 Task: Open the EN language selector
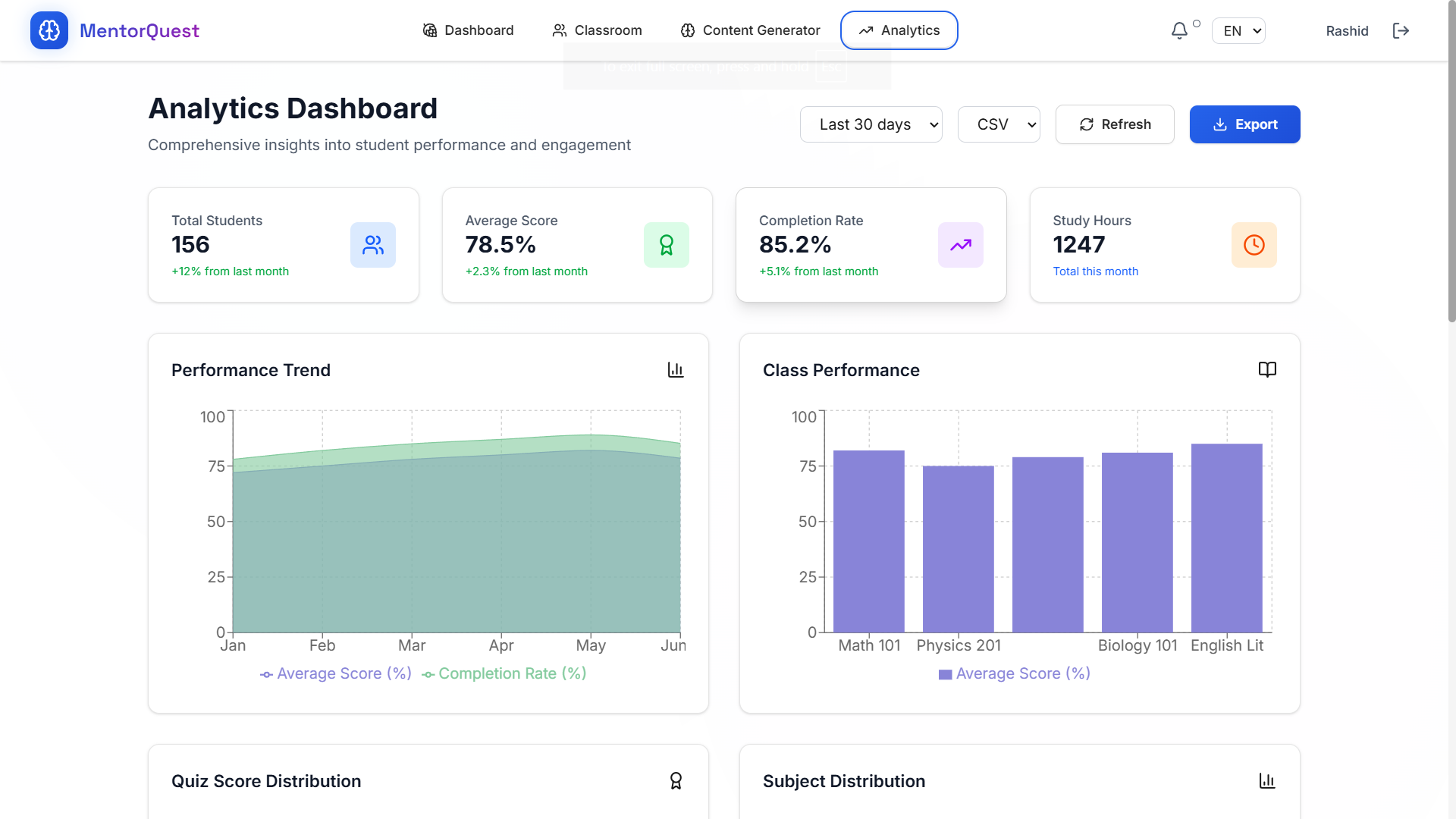coord(1238,31)
